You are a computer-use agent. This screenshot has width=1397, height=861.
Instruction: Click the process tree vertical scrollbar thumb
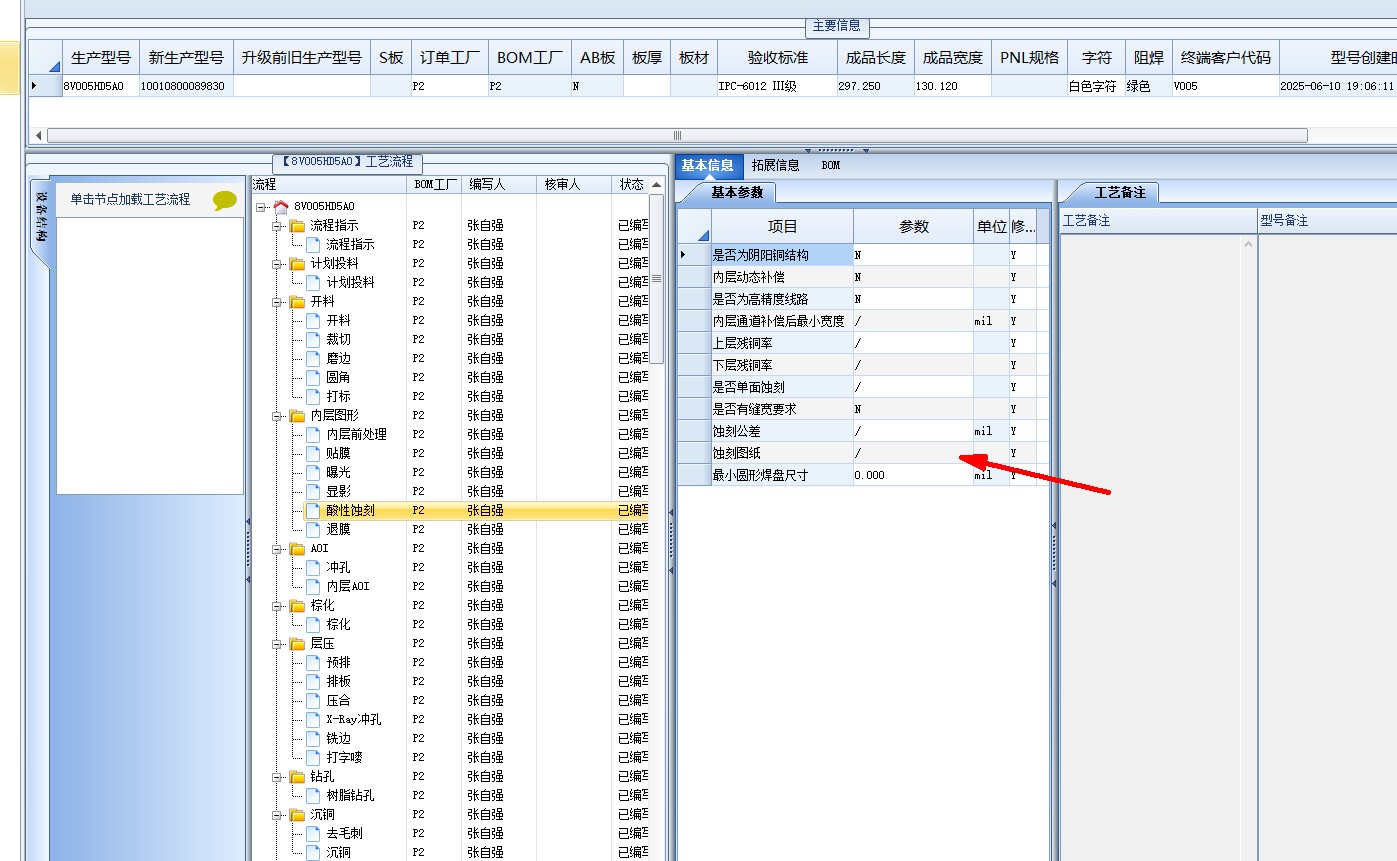coord(657,278)
